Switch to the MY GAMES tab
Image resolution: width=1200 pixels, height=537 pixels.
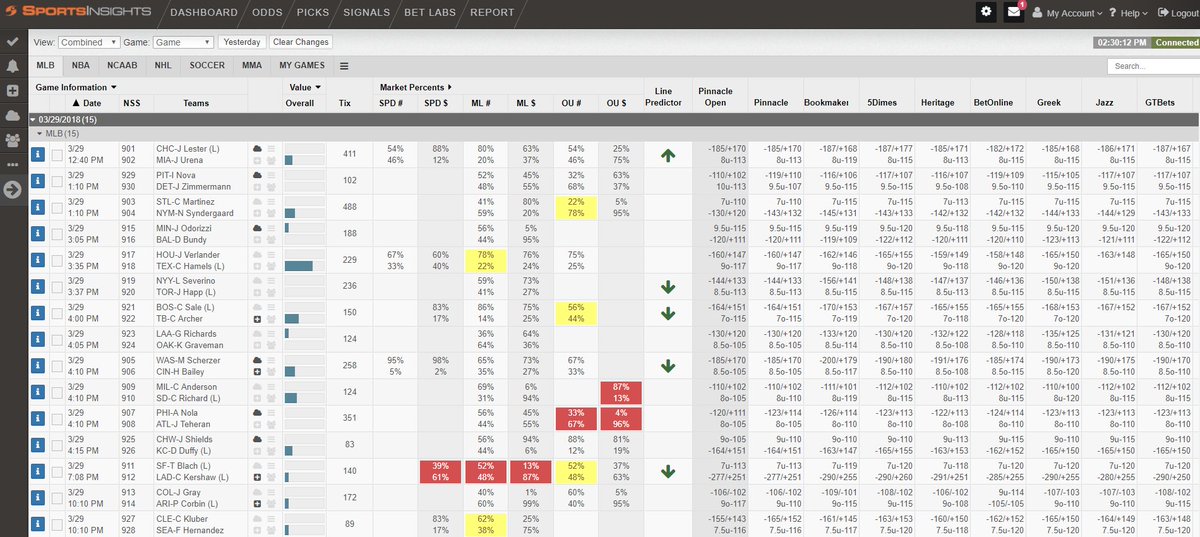point(302,66)
